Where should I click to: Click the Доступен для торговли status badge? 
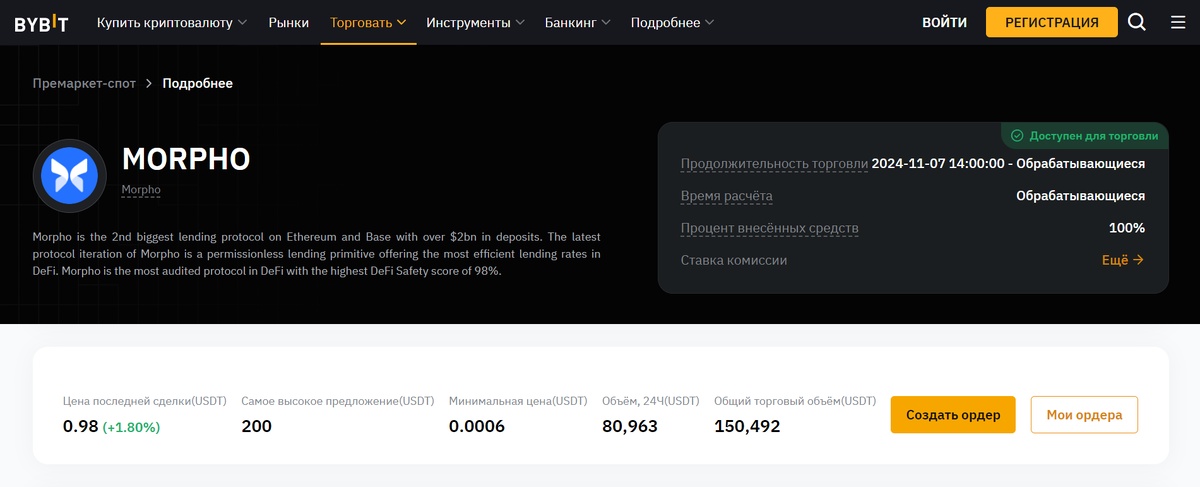(x=1084, y=136)
